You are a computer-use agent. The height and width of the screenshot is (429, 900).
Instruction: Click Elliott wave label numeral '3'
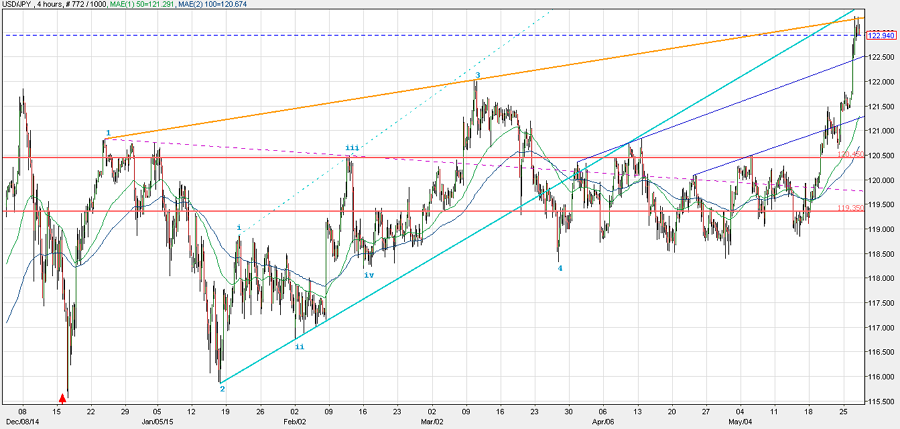click(x=478, y=75)
